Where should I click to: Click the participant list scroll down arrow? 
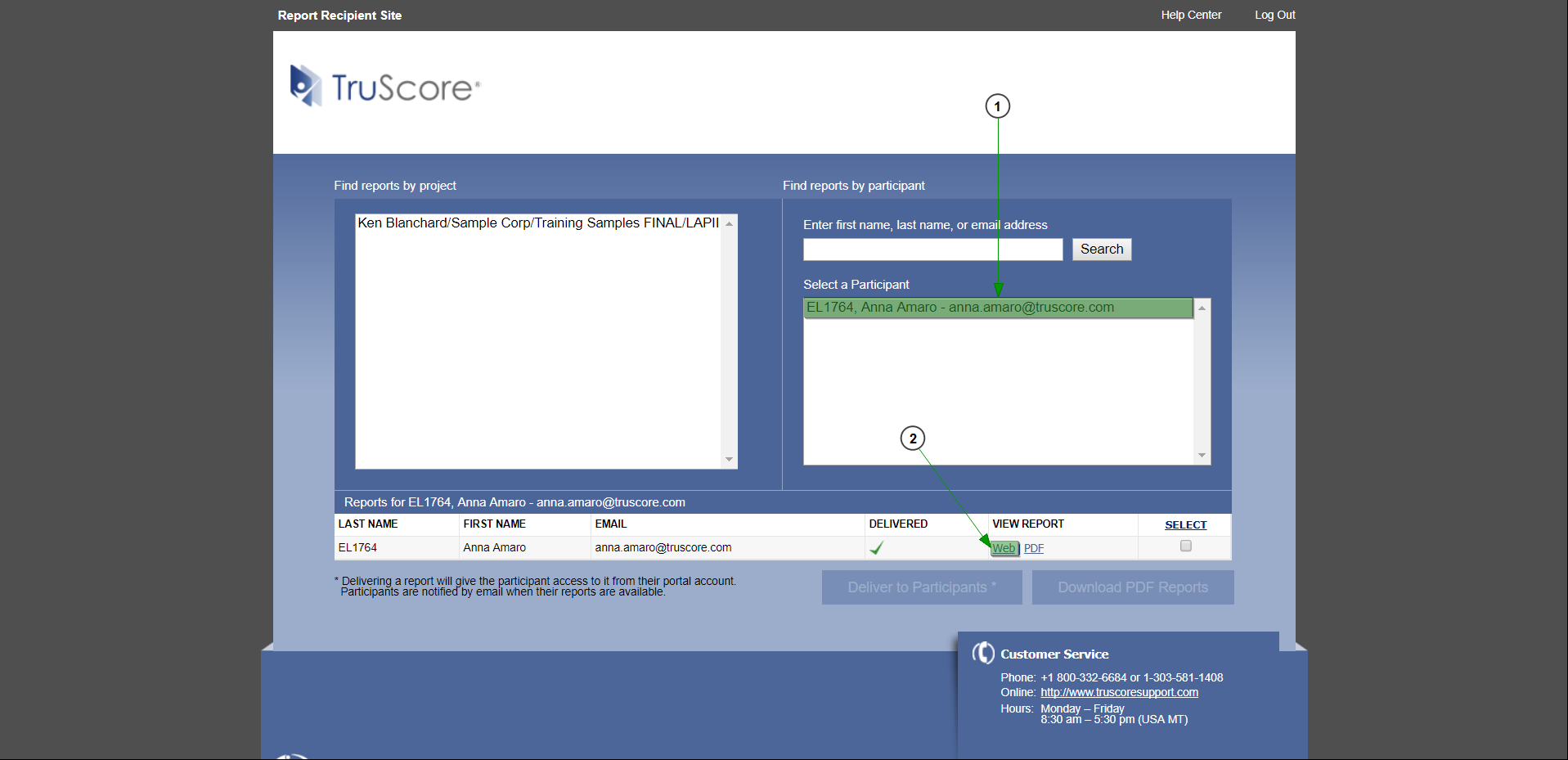1202,456
